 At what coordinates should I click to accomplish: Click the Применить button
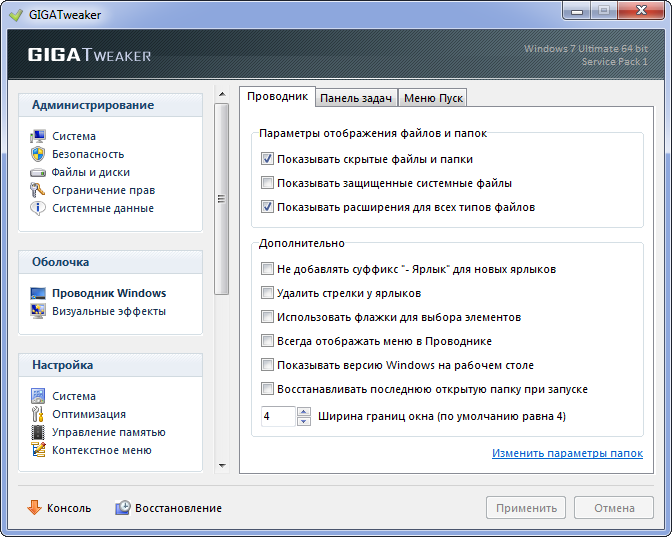tap(526, 508)
